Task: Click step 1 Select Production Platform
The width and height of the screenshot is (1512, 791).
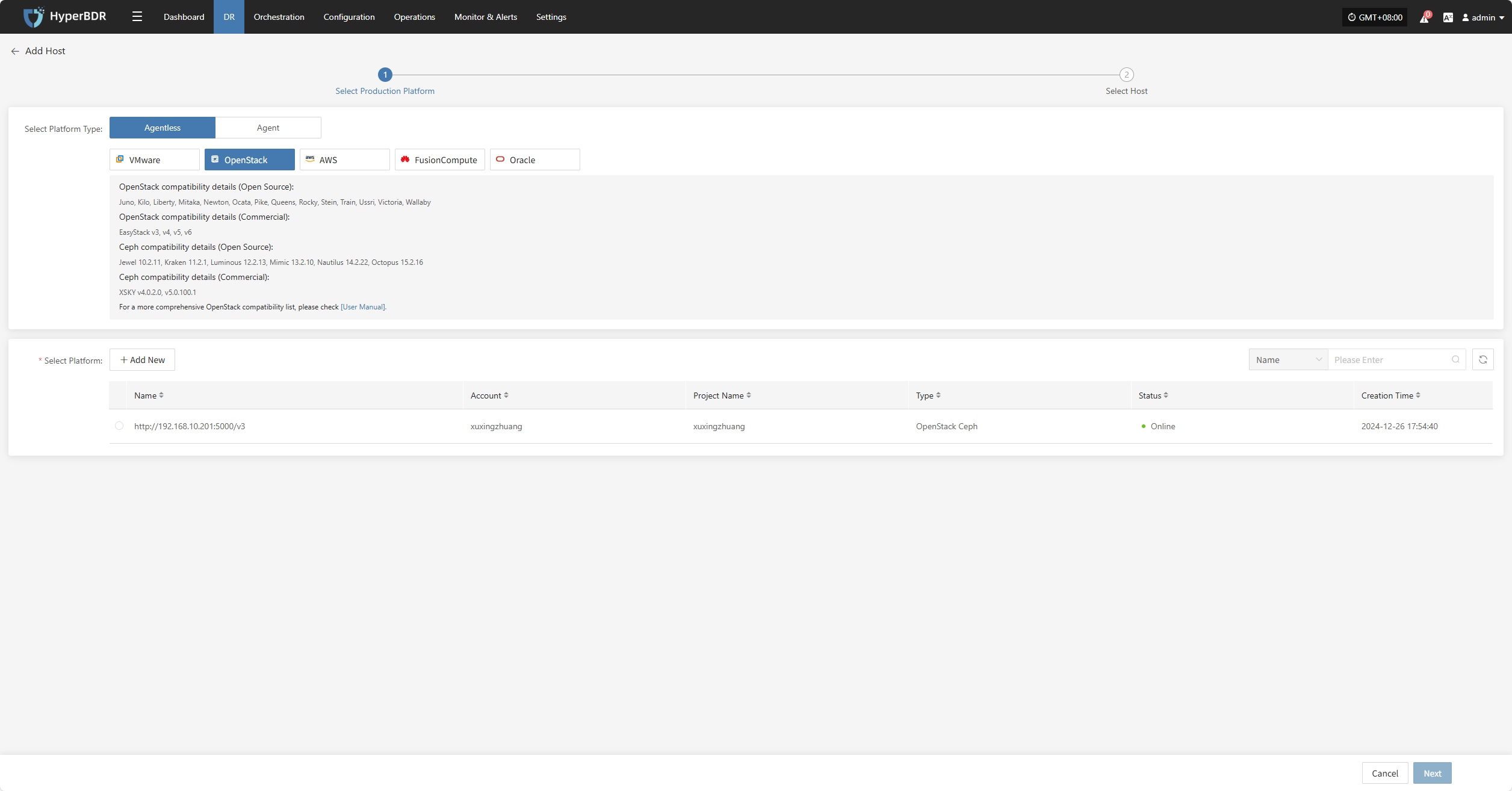Action: (385, 81)
